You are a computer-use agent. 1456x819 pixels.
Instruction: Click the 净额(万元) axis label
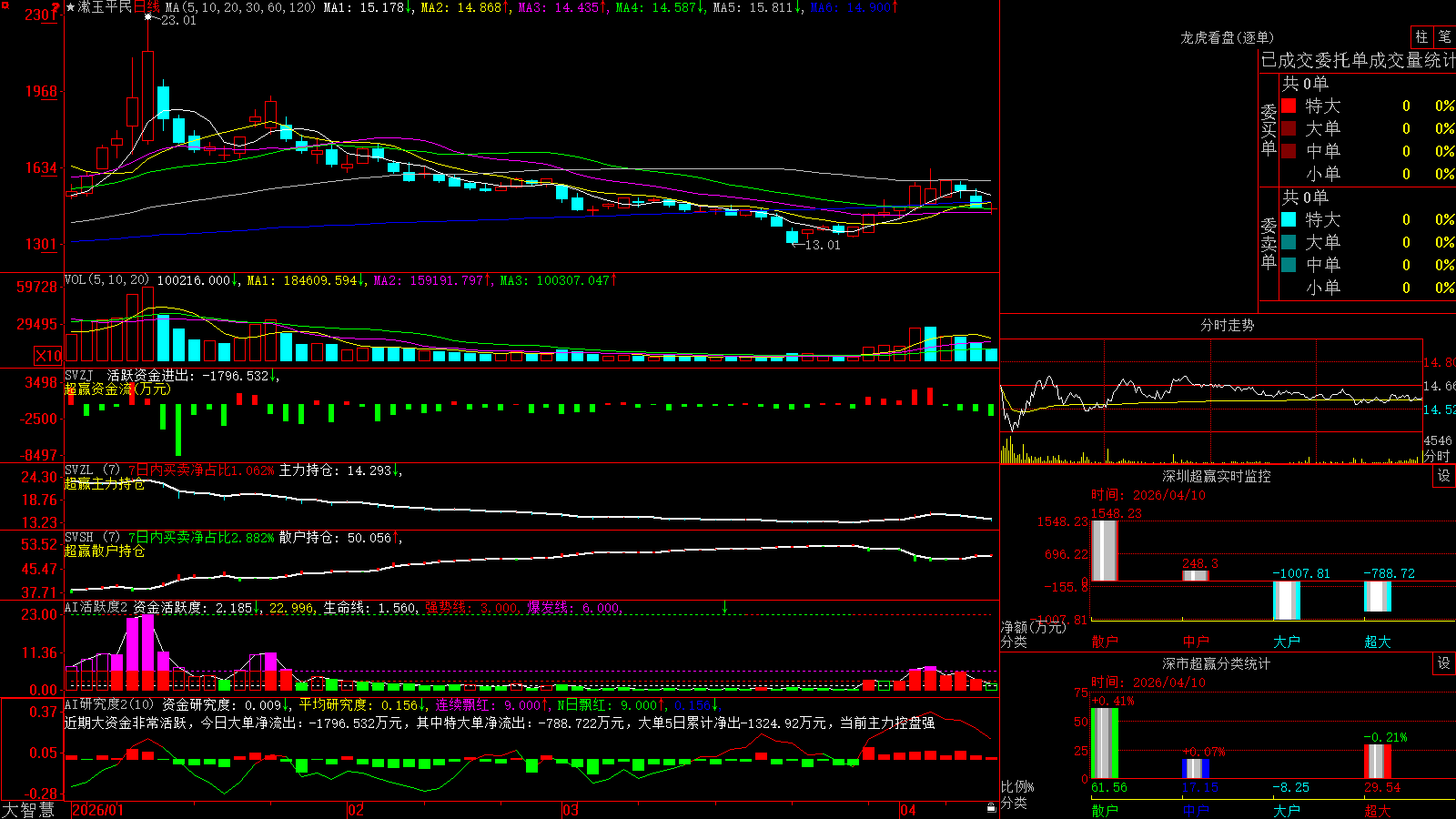(x=1033, y=627)
